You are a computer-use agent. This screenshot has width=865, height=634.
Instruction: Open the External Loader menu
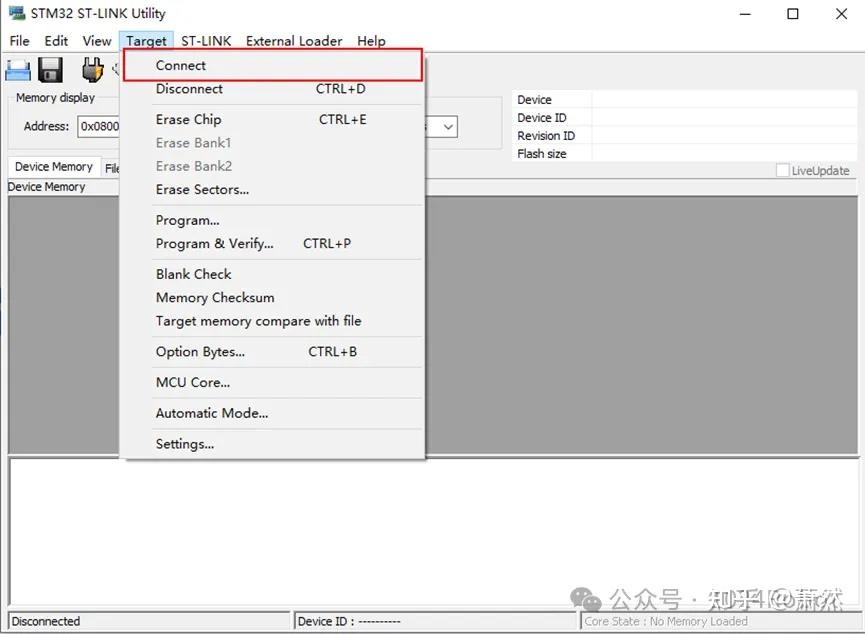(293, 41)
